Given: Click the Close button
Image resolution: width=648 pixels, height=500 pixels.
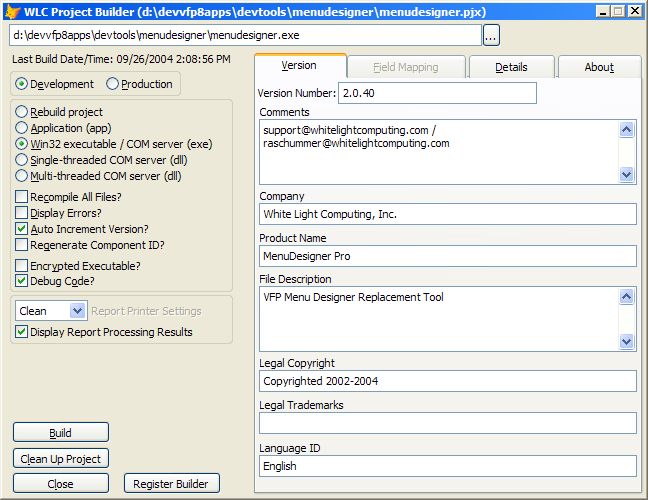Looking at the screenshot, I should click(x=61, y=483).
